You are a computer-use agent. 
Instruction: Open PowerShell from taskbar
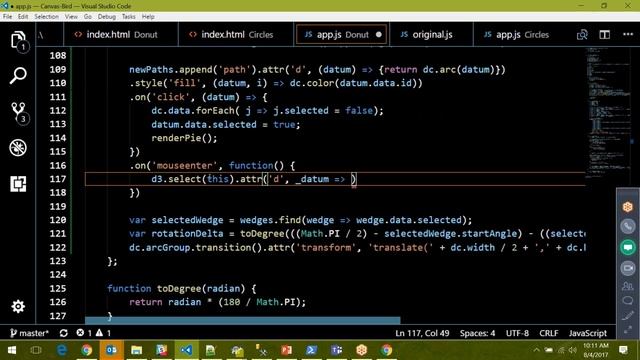tap(311, 350)
